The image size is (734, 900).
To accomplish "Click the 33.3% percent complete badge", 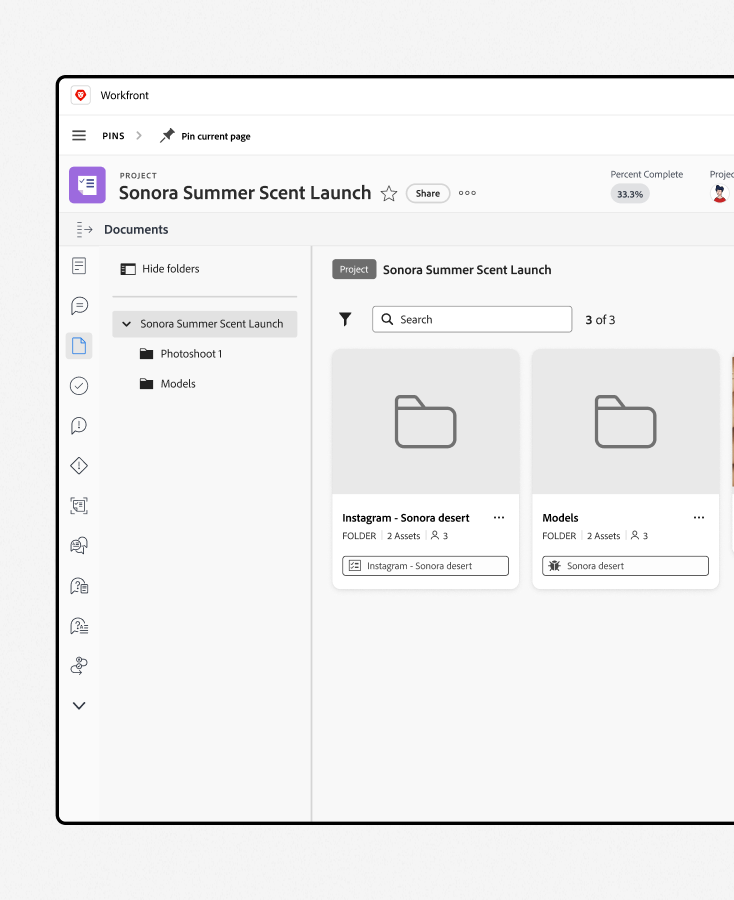I will 630,194.
